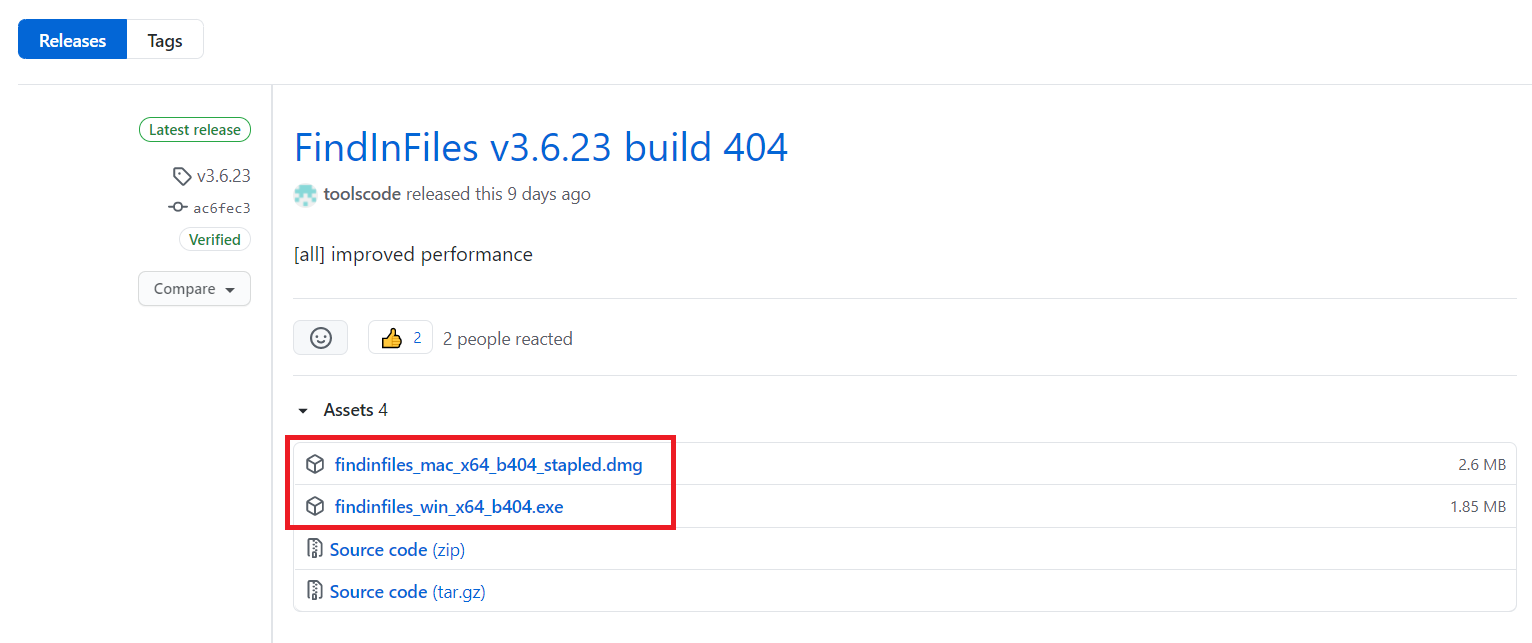Screen dimensions: 1532x643
Task: Open the toolscode profile link
Action: [362, 194]
